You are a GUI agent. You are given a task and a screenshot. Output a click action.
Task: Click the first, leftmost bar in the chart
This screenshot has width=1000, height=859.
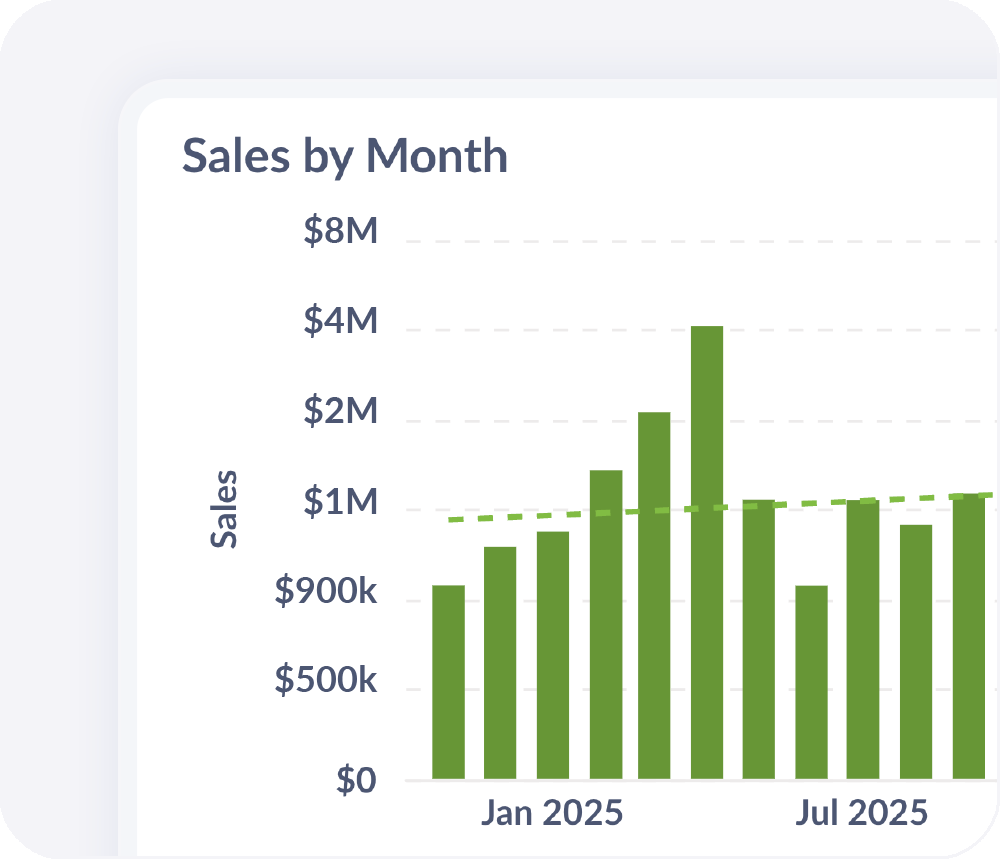pos(448,682)
